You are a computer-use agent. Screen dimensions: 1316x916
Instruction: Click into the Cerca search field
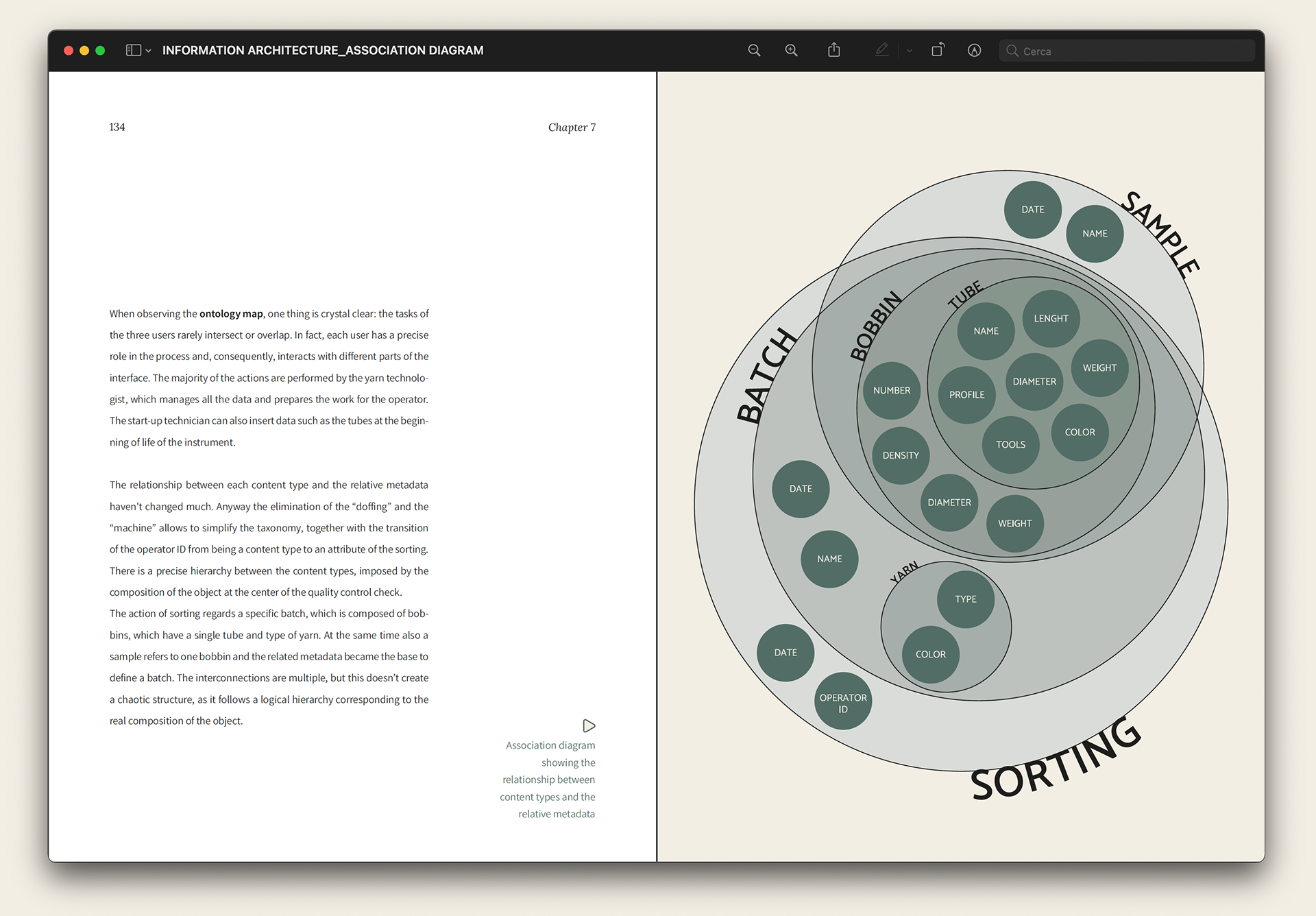(x=1127, y=51)
